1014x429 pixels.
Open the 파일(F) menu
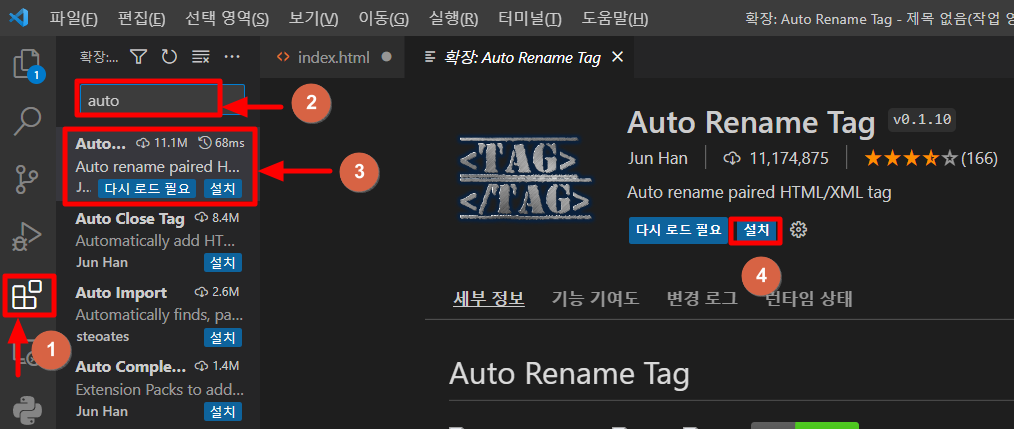pyautogui.click(x=74, y=19)
